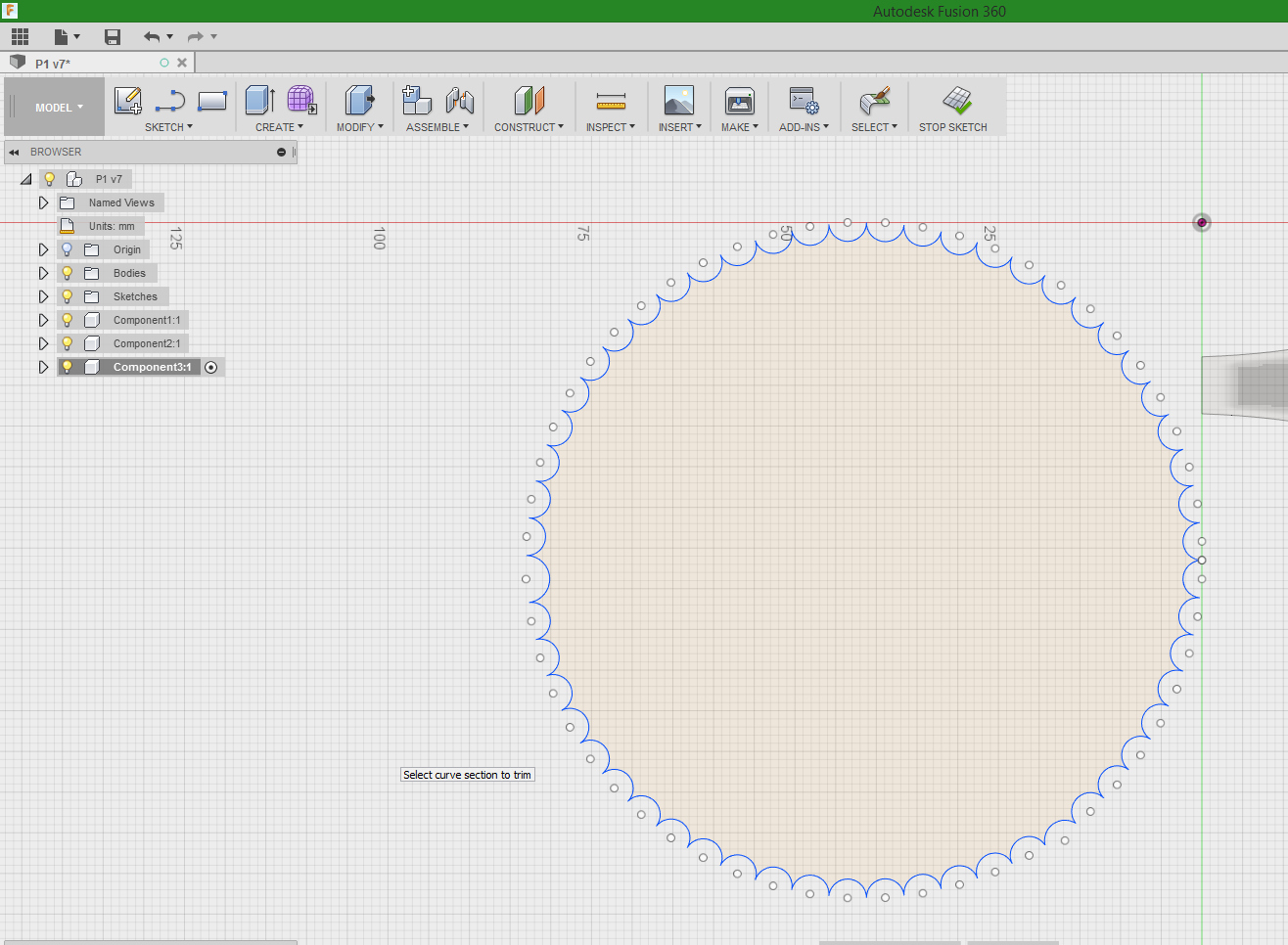Viewport: 1288px width, 945px height.
Task: Open the Redo history dropdown arrow
Action: 214,37
